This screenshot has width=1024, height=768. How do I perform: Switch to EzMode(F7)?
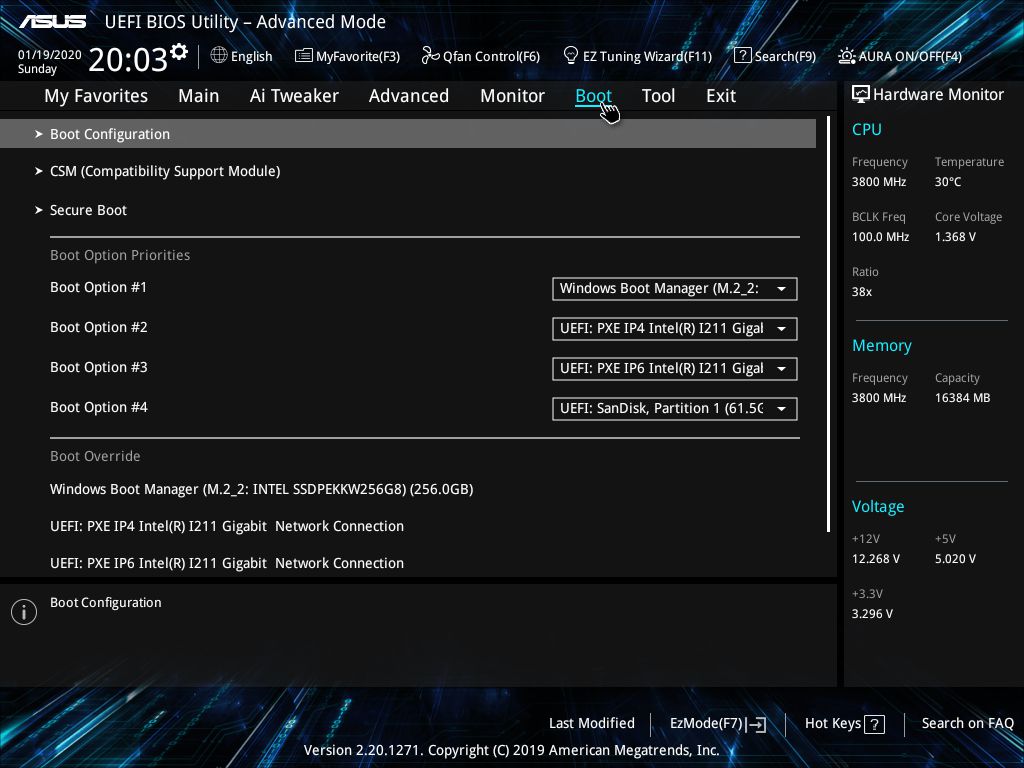pos(718,724)
